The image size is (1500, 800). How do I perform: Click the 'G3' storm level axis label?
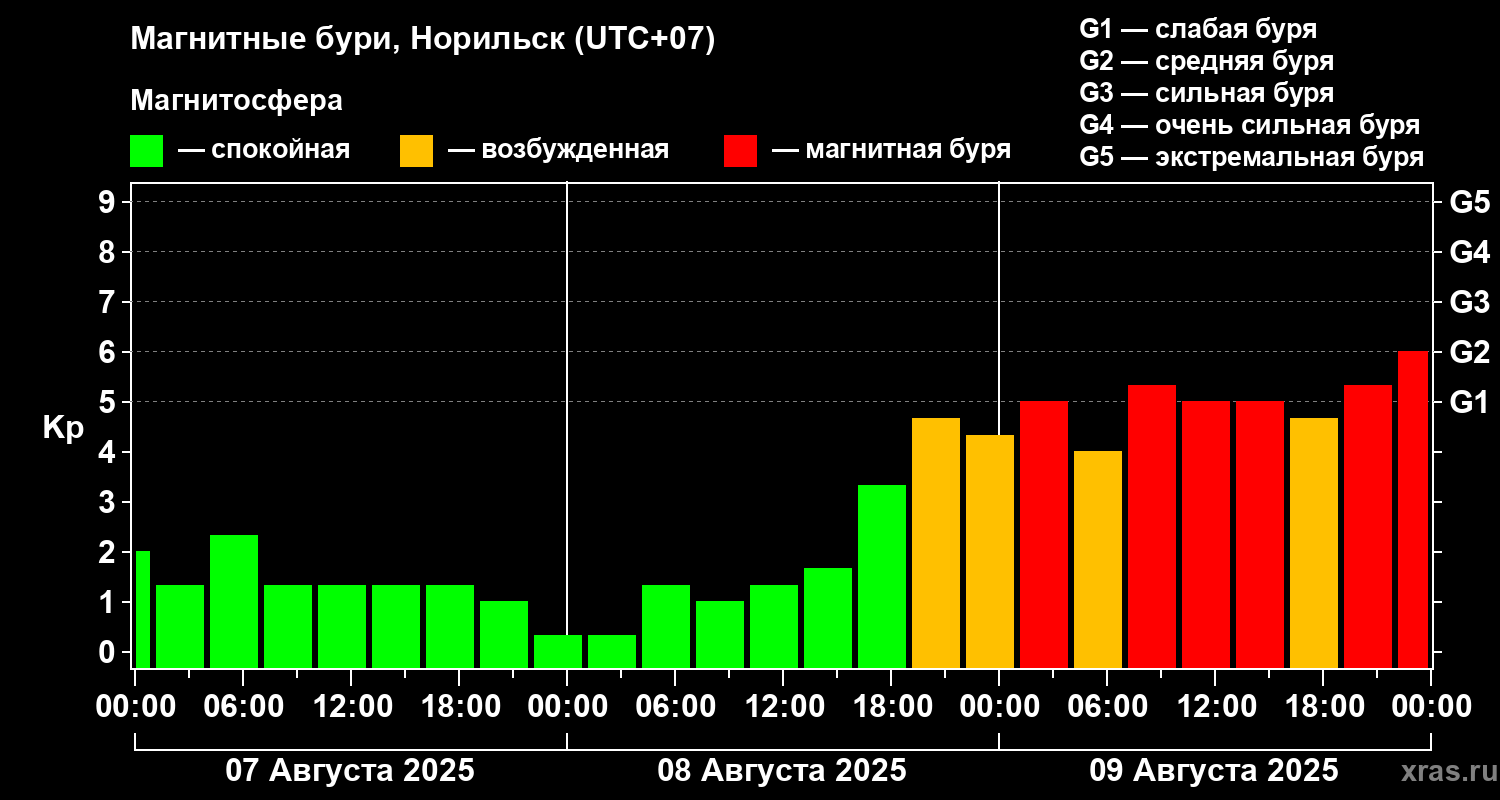point(1470,302)
